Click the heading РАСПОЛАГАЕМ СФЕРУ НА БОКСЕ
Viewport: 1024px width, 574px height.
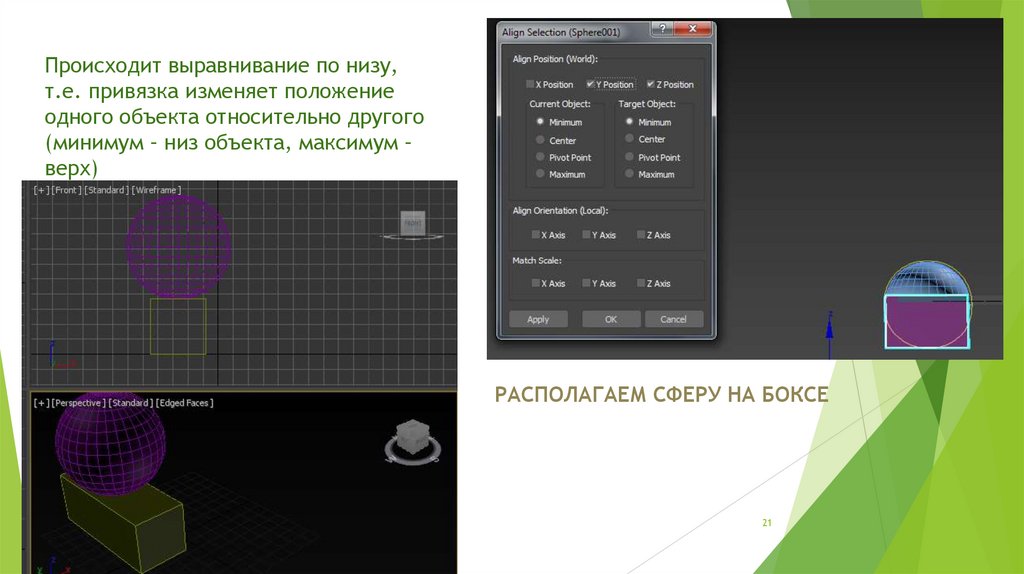[662, 394]
